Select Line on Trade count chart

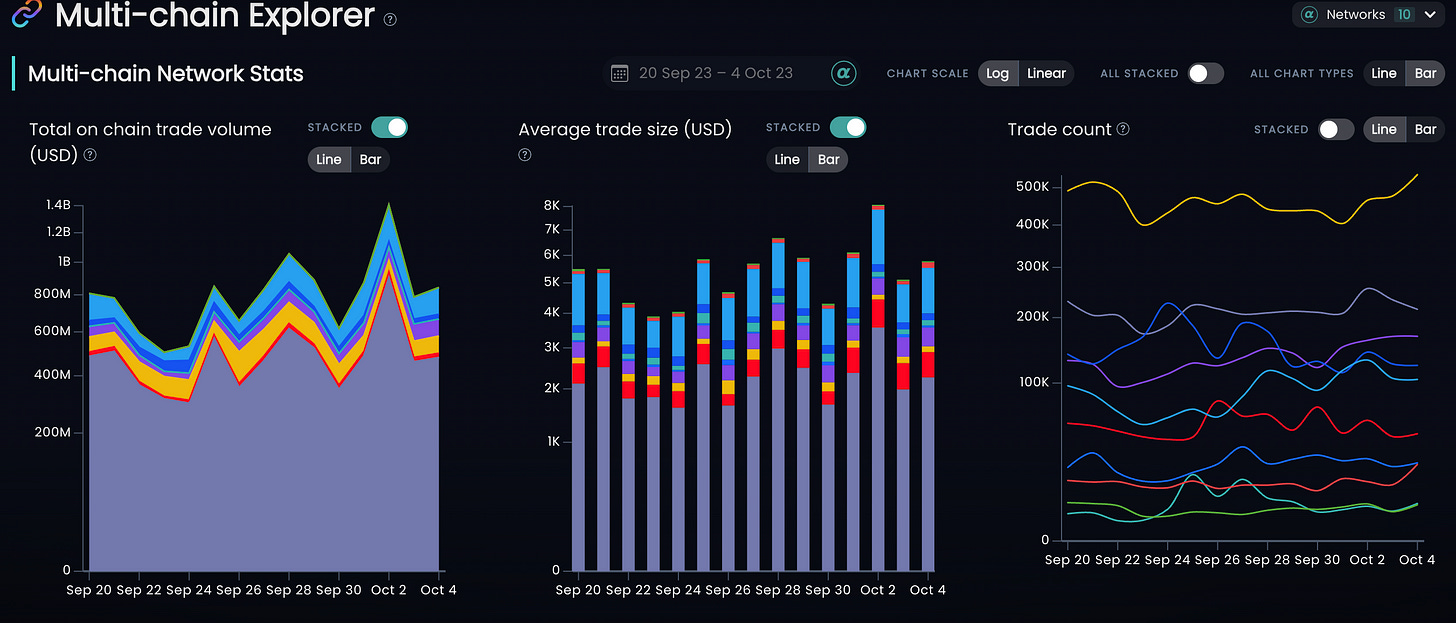tap(1384, 129)
